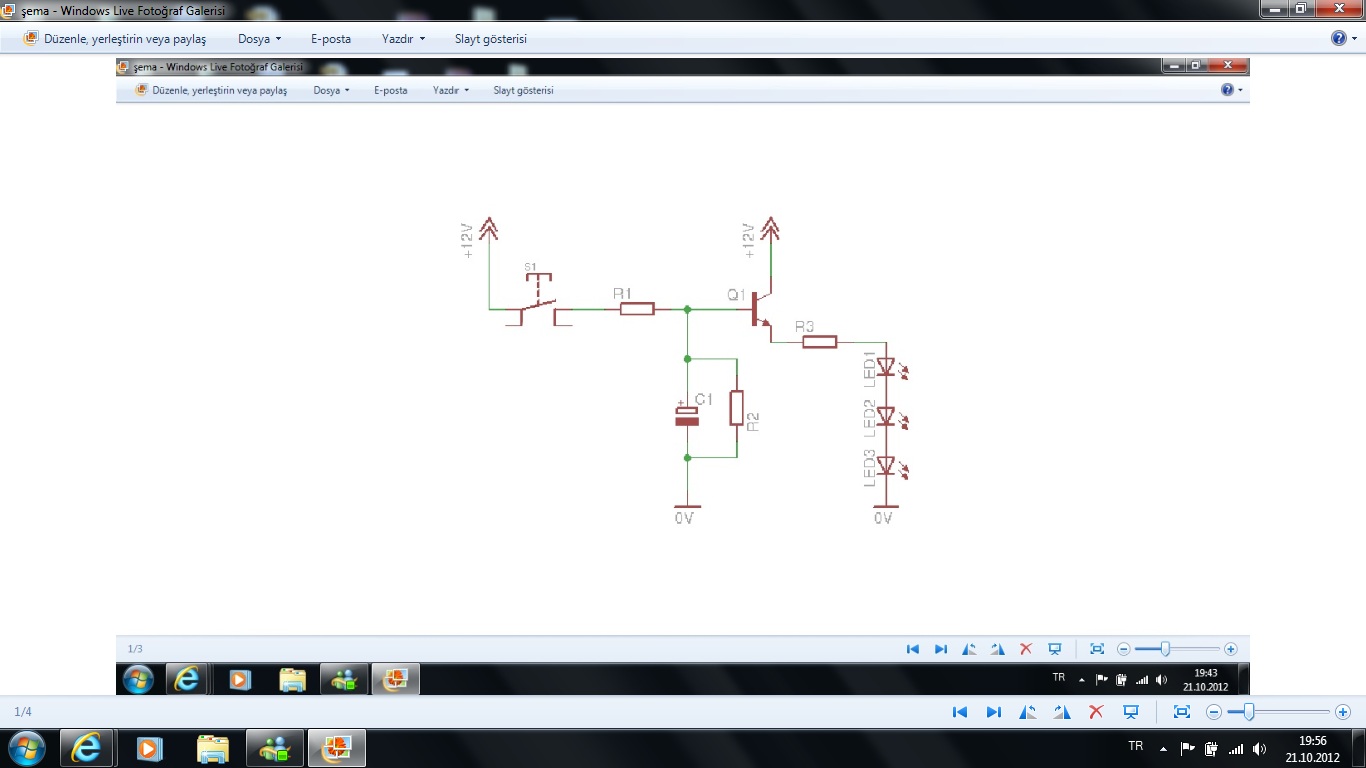The image size is (1366, 768).
Task: Click the displayed circuit schematic photo
Action: [683, 375]
